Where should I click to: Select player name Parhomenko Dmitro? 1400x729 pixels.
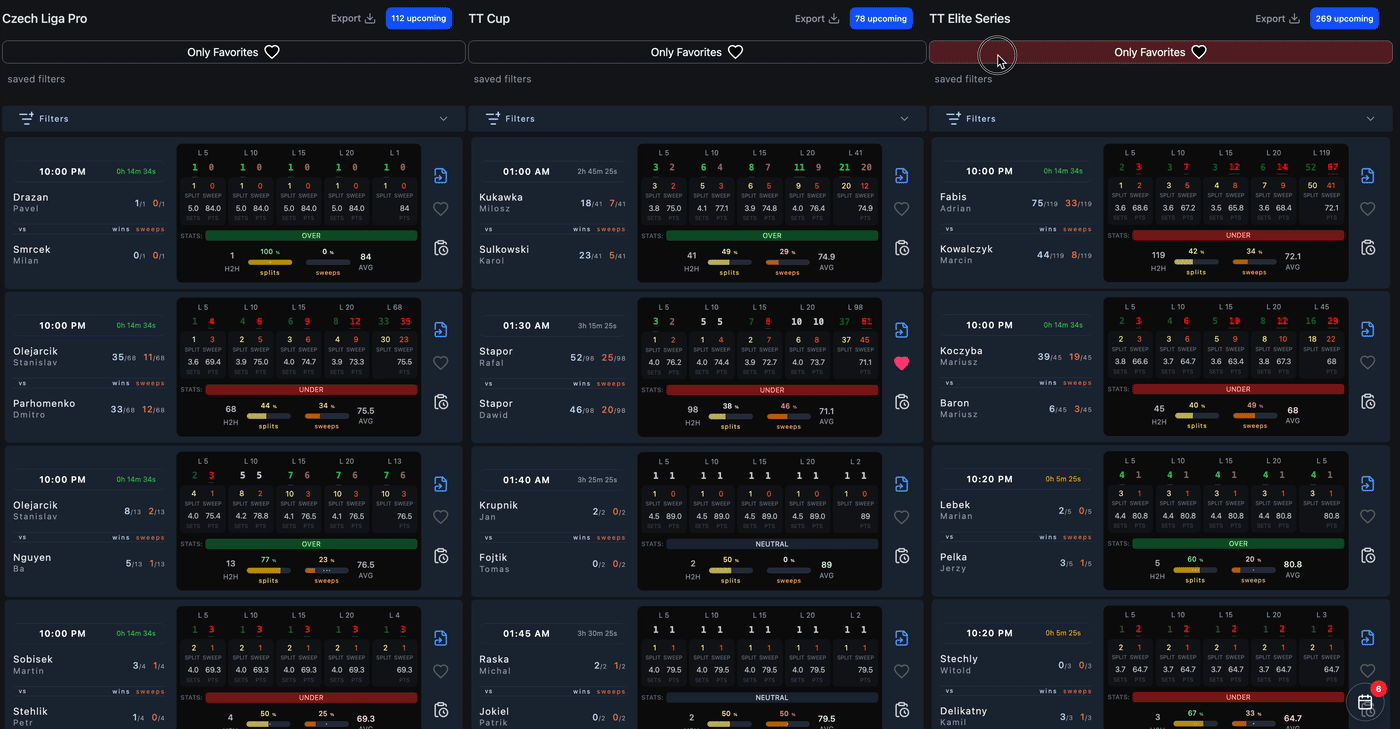point(44,409)
